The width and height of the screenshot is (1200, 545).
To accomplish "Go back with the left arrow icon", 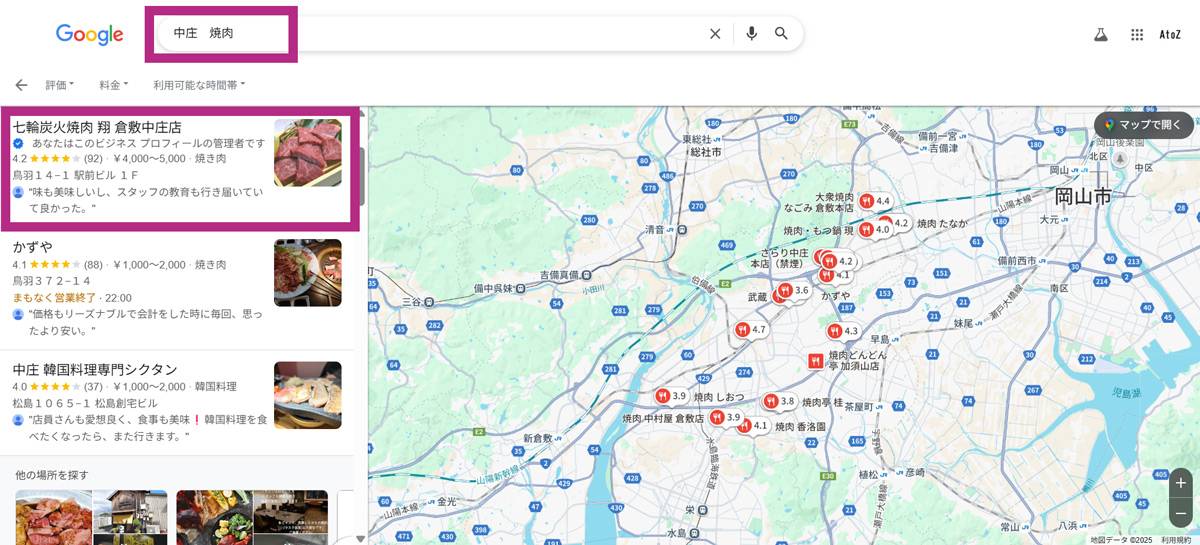I will tap(21, 85).
